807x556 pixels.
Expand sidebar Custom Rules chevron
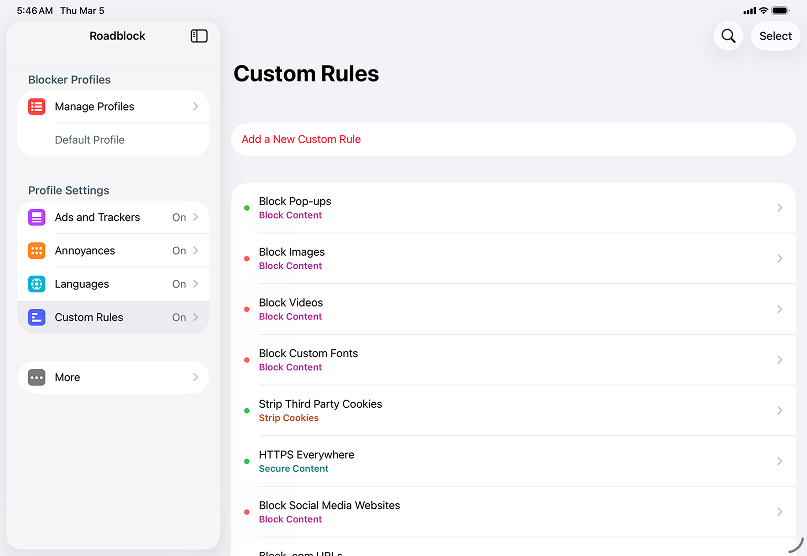(196, 317)
